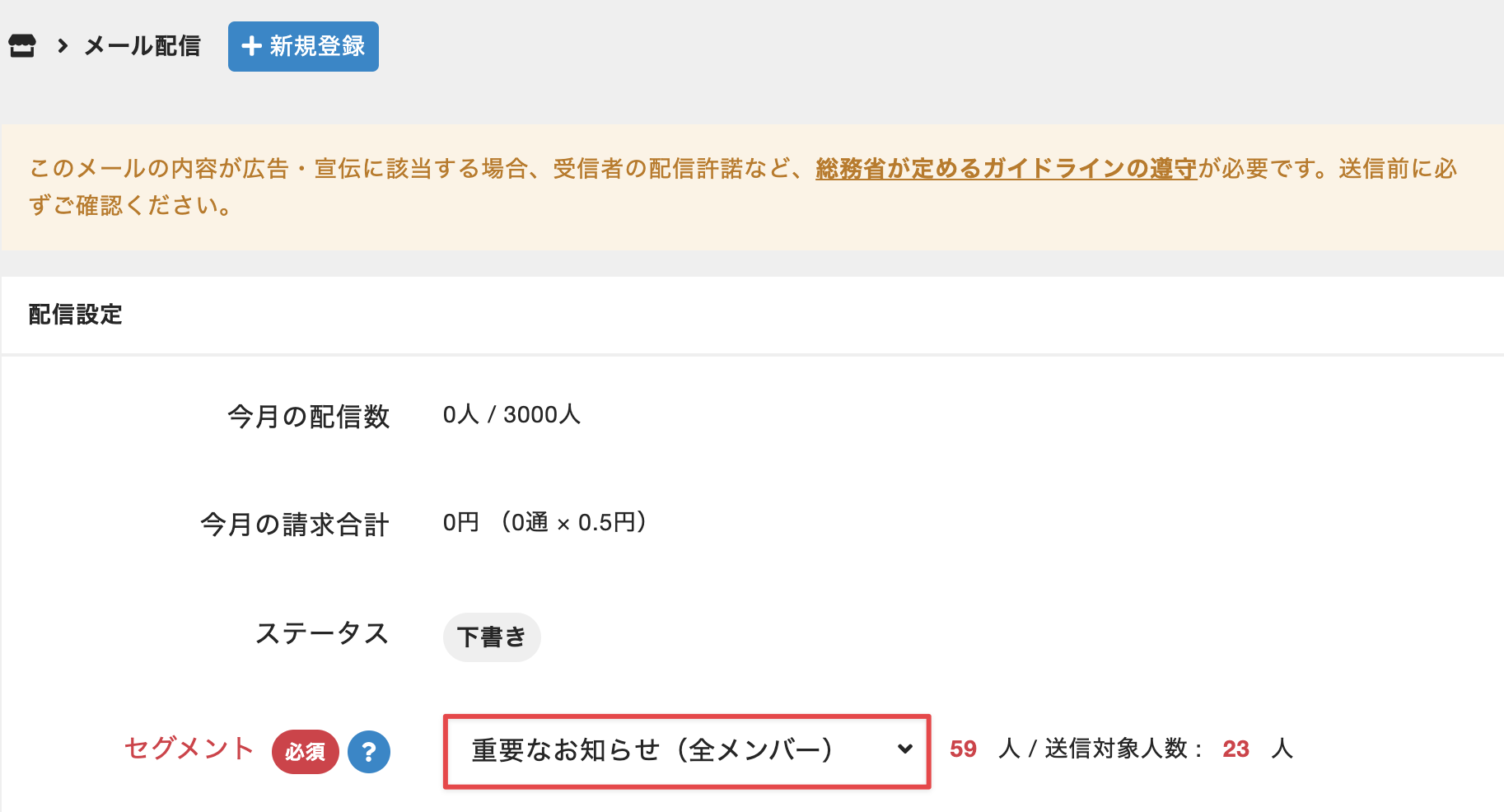The height and width of the screenshot is (812, 1504).
Task: Open the メール配信 breadcrumb
Action: click(x=142, y=46)
